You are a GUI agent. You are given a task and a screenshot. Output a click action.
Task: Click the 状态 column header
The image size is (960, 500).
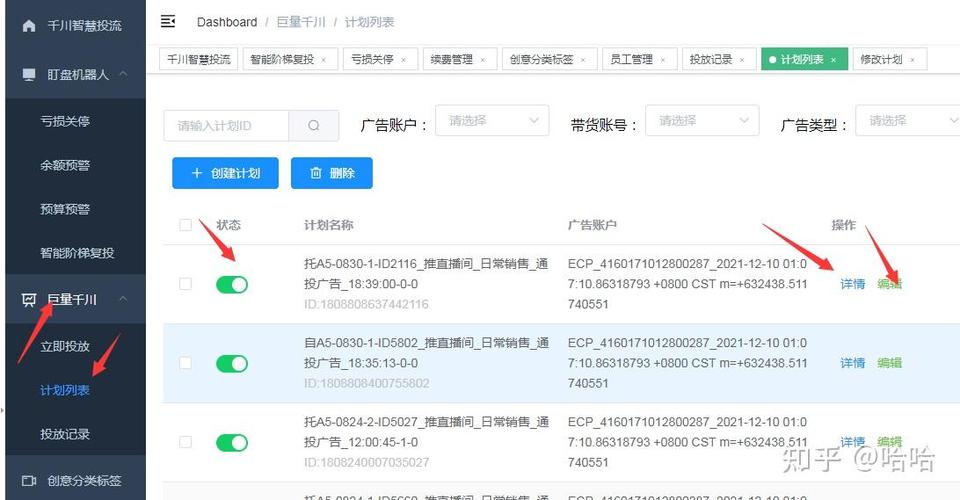(228, 225)
